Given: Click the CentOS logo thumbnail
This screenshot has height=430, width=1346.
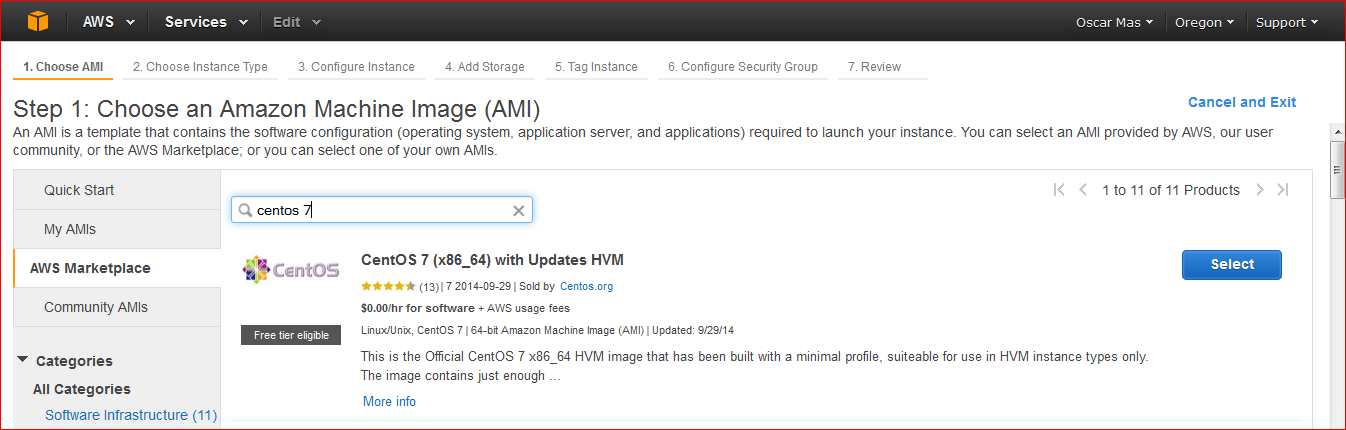Looking at the screenshot, I should (291, 269).
